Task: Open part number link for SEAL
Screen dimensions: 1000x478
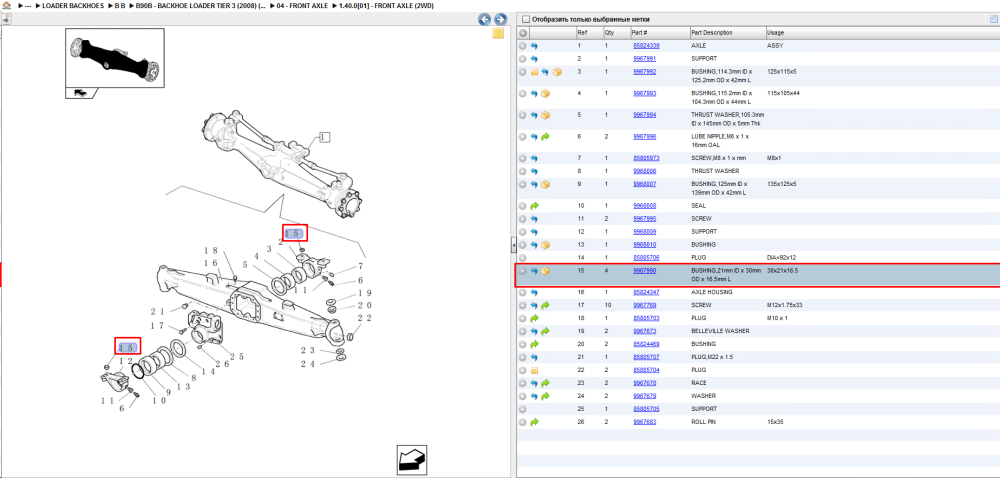Action: (x=645, y=206)
